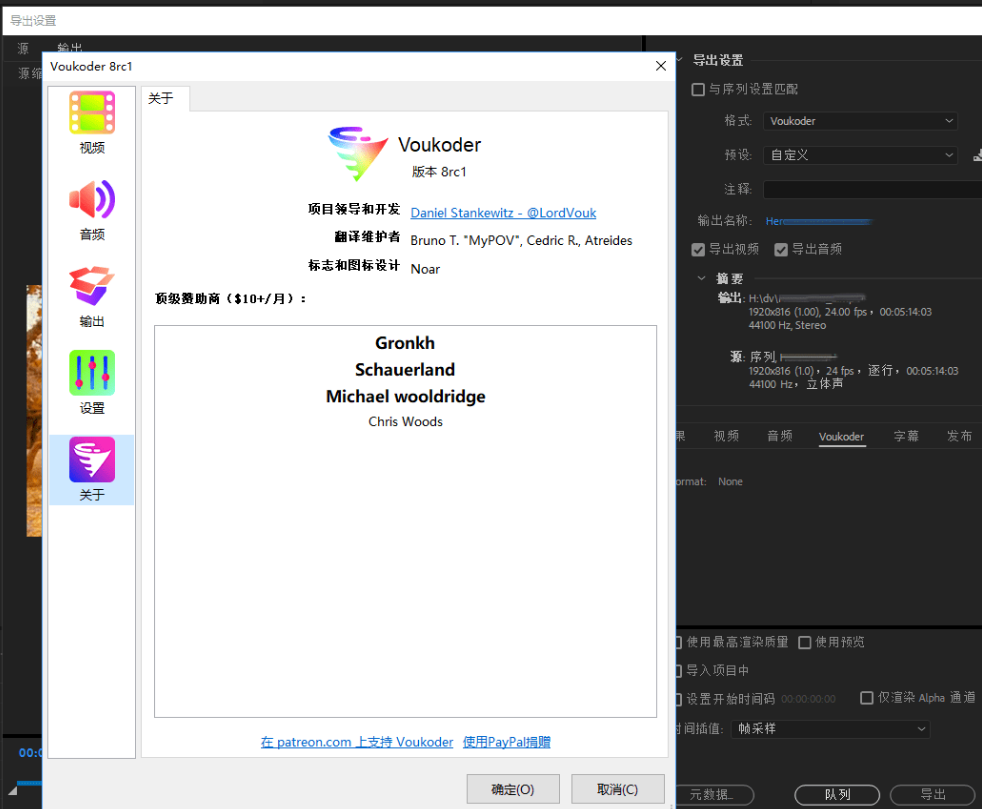Select the 源 tab in export window
The height and width of the screenshot is (809, 982).
[23, 48]
